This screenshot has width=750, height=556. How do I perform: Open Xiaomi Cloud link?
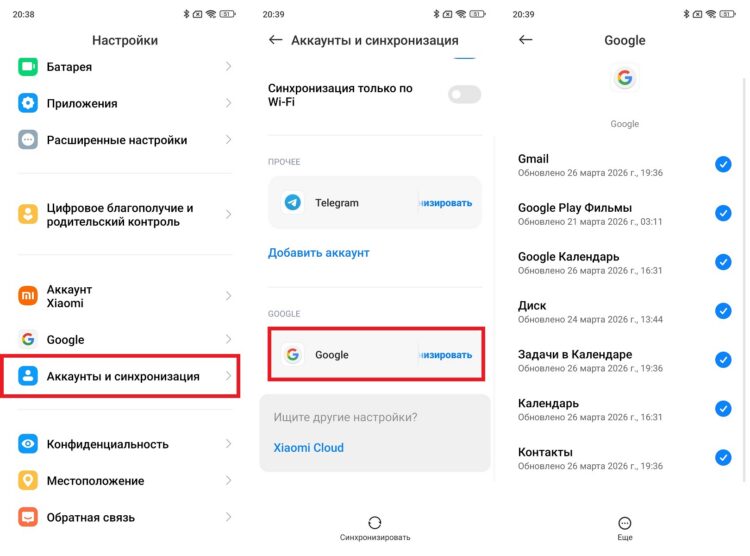(x=309, y=447)
